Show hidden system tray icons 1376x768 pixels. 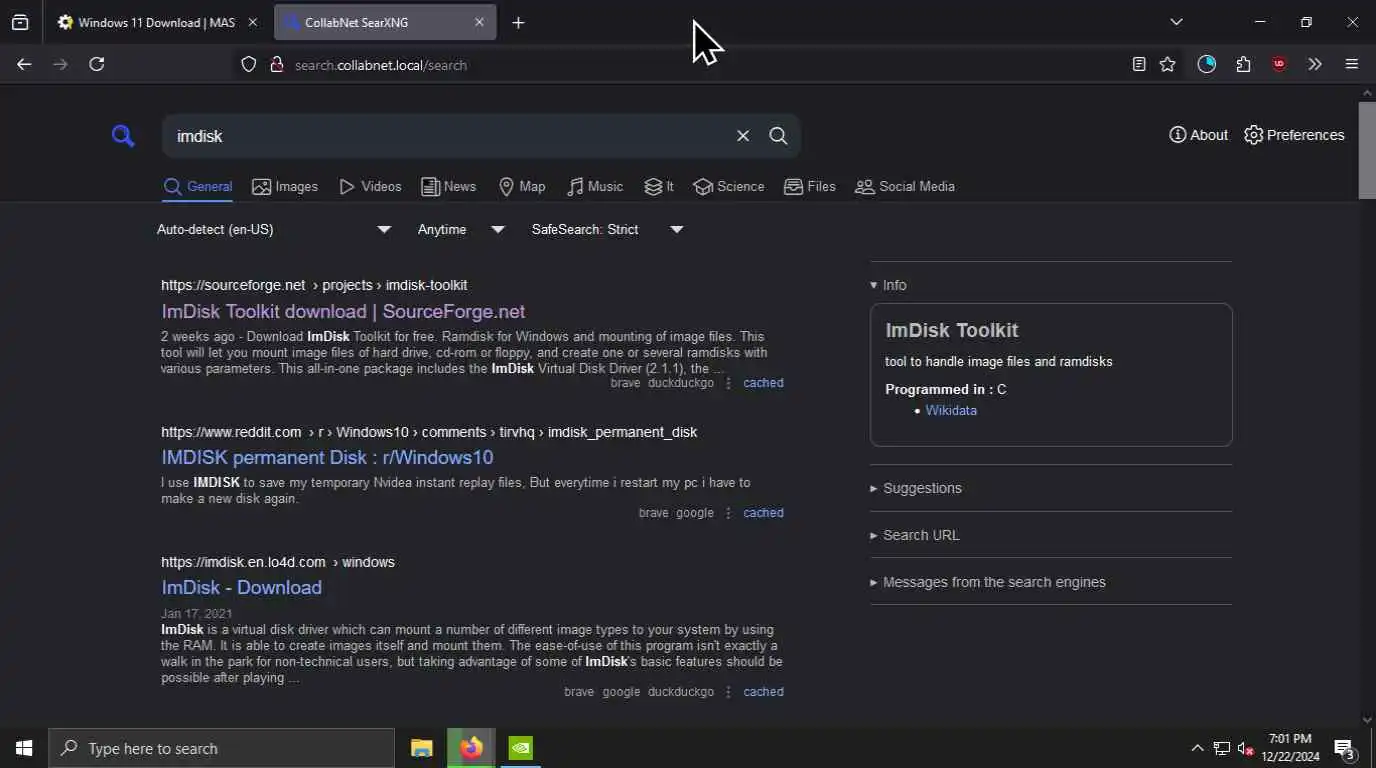click(1197, 748)
